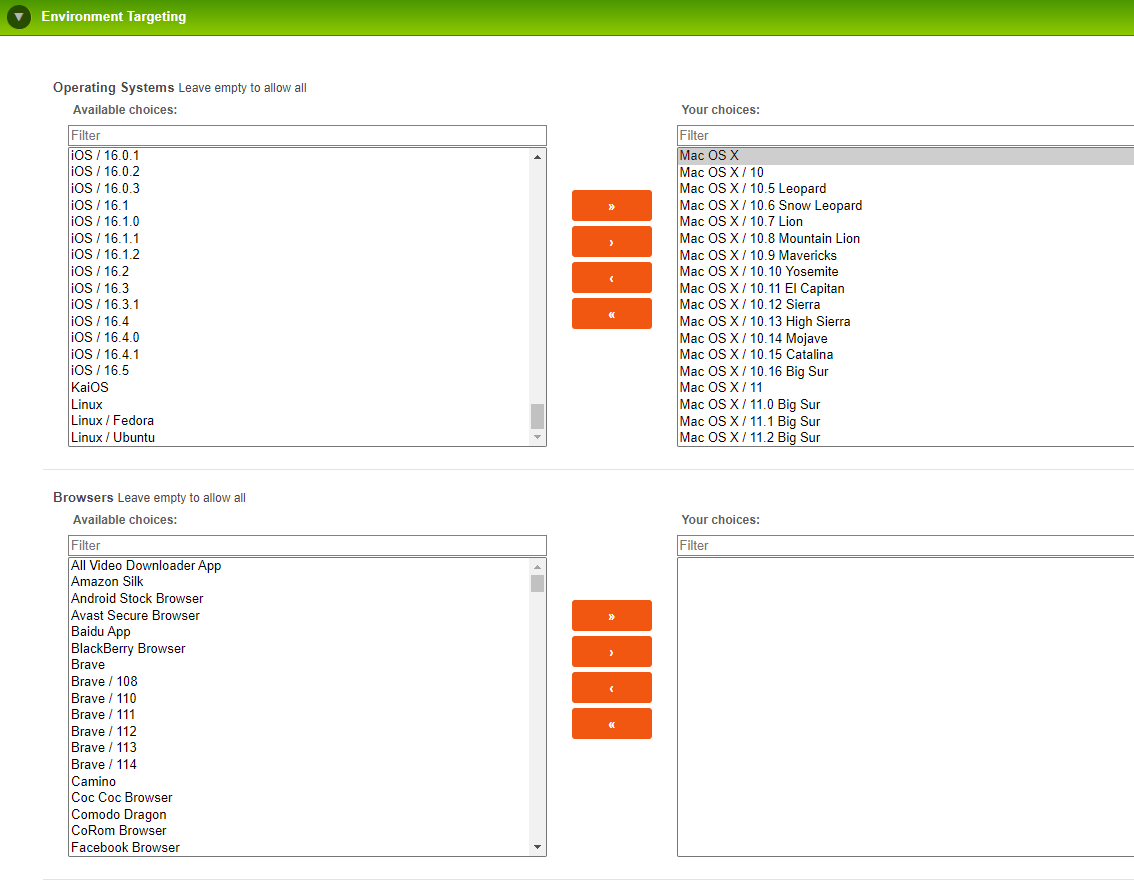Select 'Camino' browser option
This screenshot has height=883, width=1134.
point(299,781)
